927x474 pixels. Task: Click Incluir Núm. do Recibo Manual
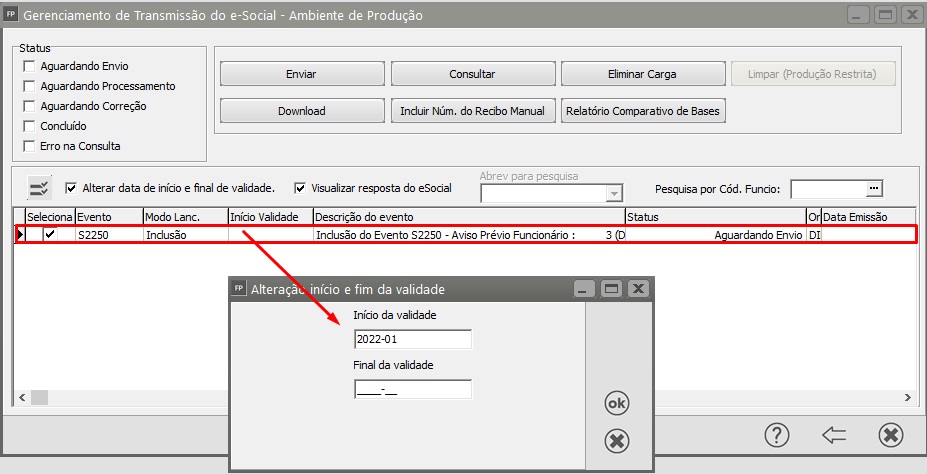tap(473, 111)
